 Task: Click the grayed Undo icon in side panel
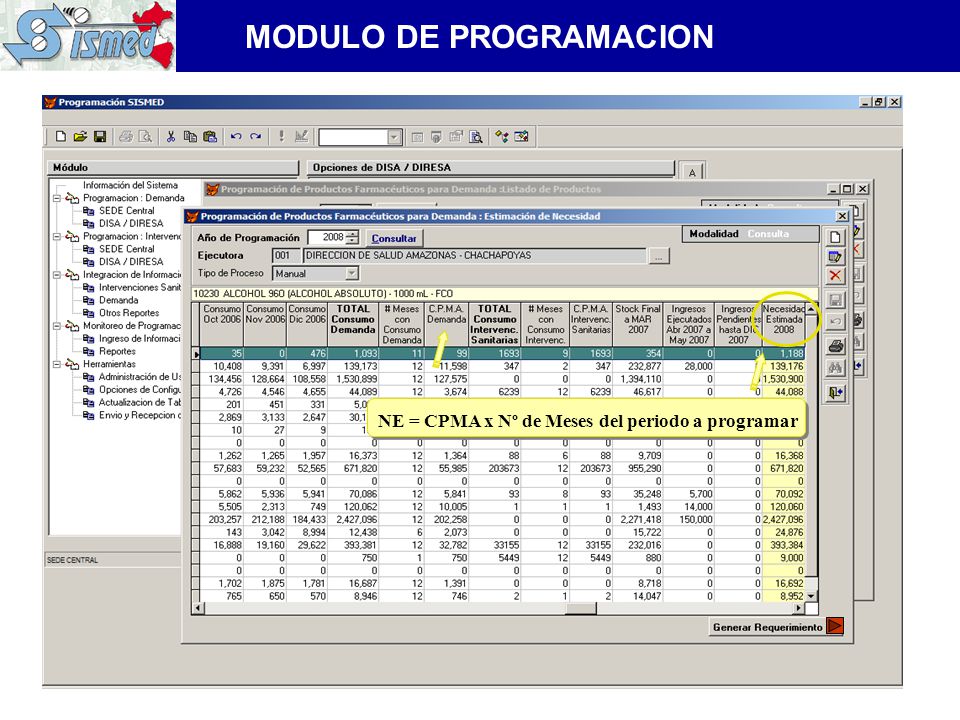[x=835, y=320]
